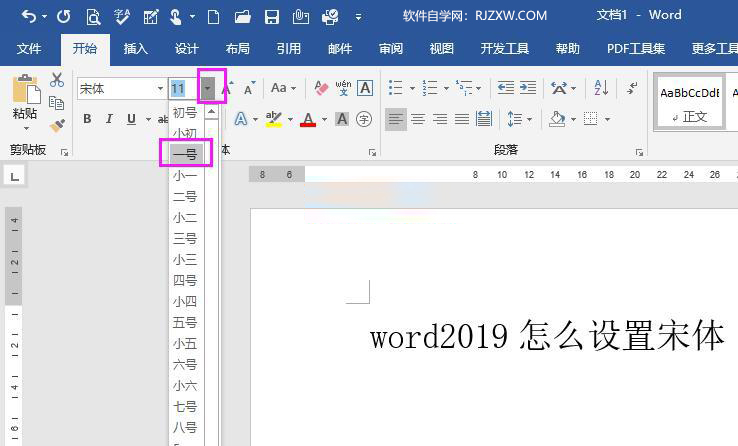
Task: Click the Phonetic Guide wén icon
Action: click(343, 88)
